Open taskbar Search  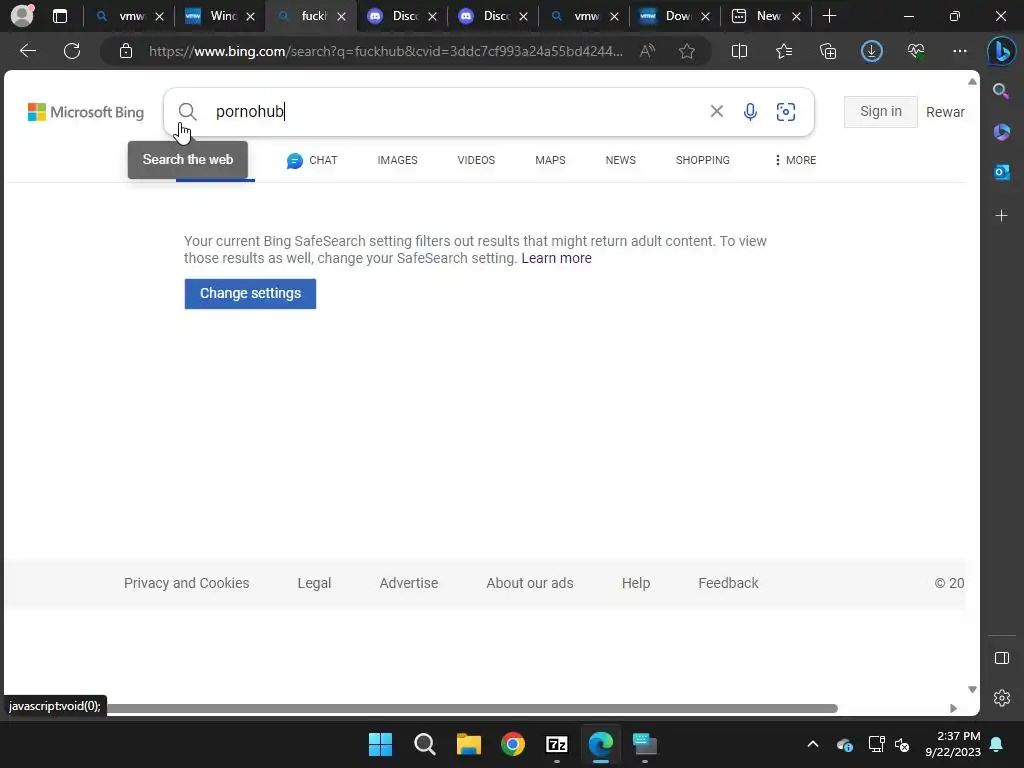[424, 744]
